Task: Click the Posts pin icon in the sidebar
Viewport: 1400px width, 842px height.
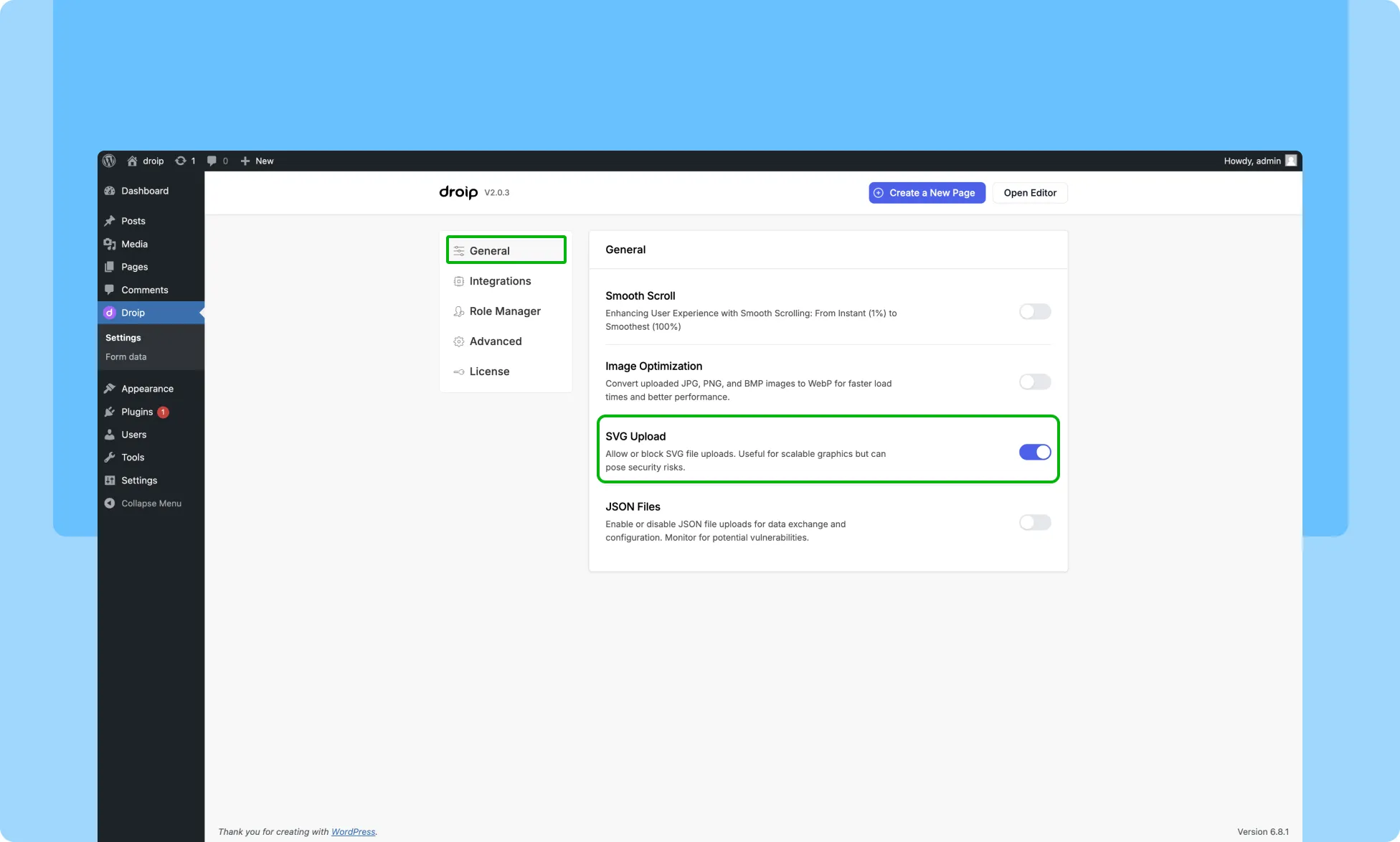Action: [110, 221]
